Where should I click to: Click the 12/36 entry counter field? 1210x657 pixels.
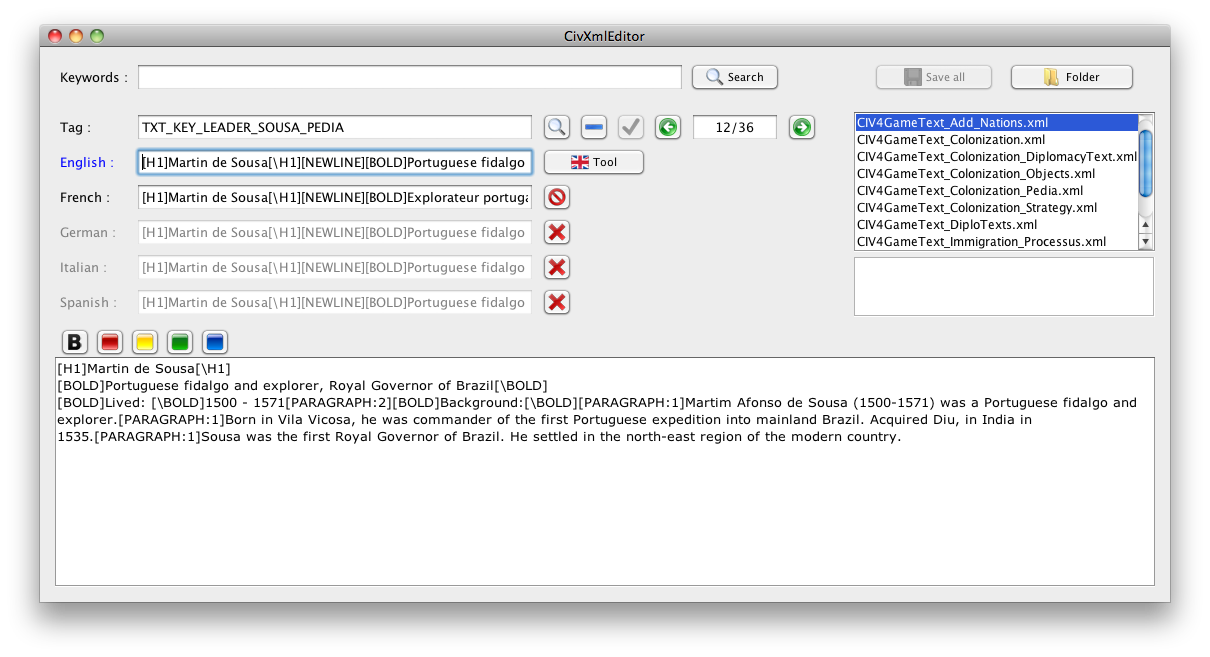tap(735, 127)
